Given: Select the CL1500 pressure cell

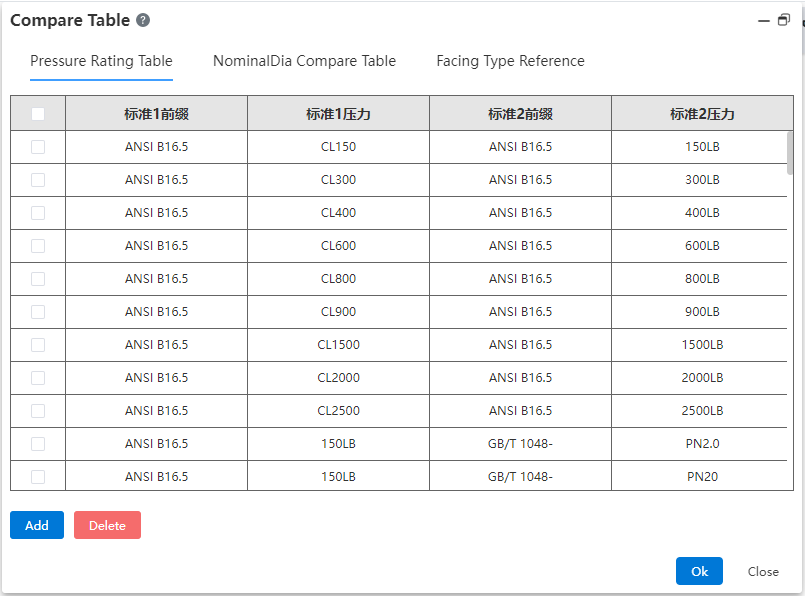Looking at the screenshot, I should 338,345.
